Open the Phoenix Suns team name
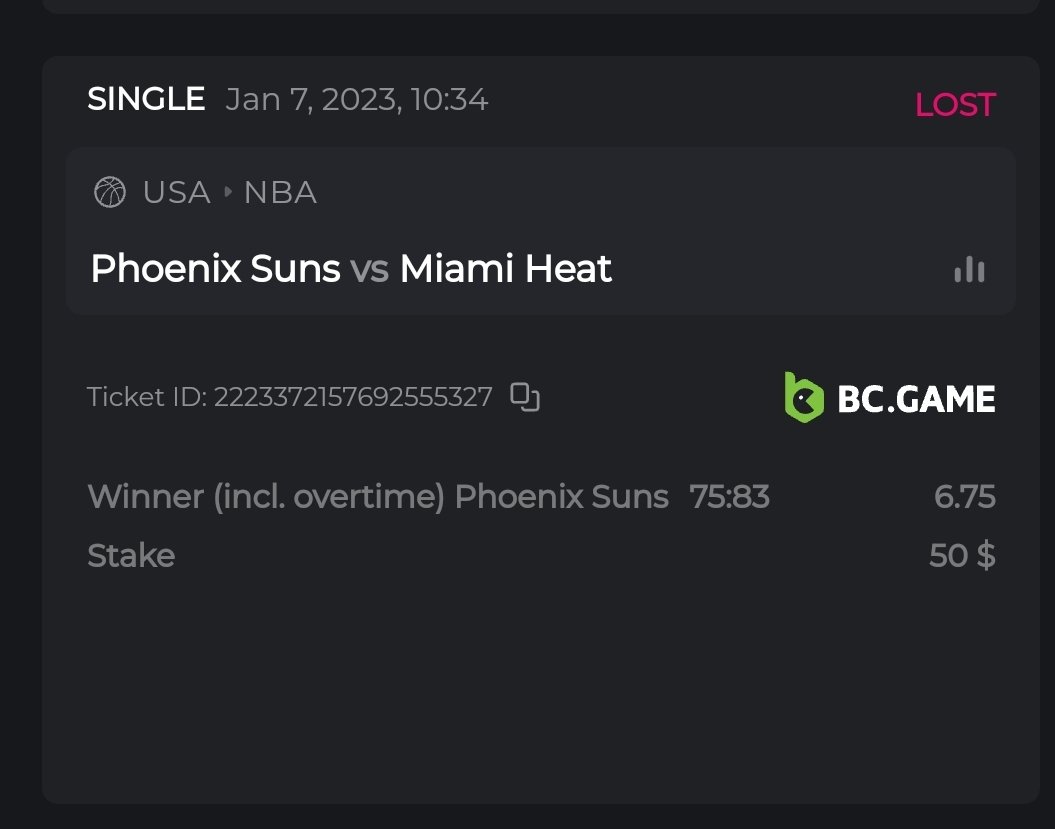Screen dimensions: 1055x829 tap(215, 269)
